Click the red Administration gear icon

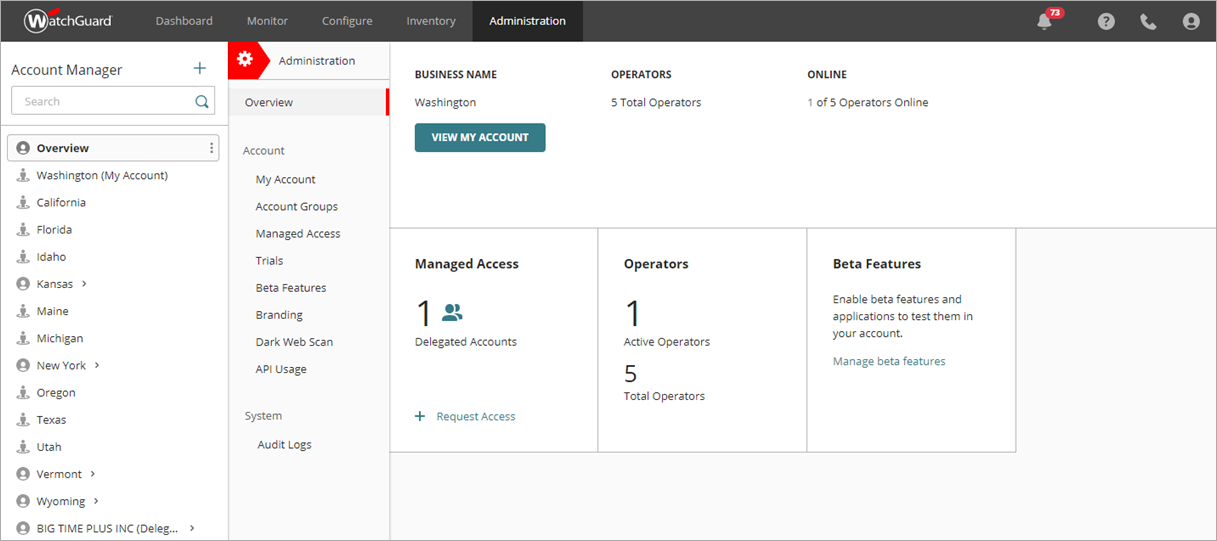(x=245, y=60)
